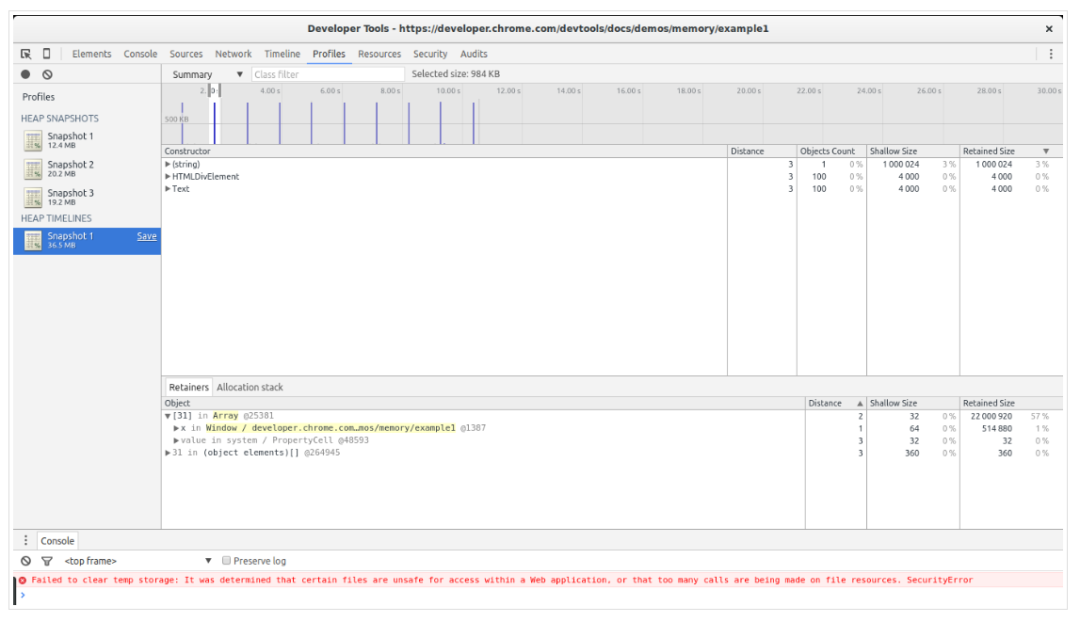Select Snapshot 3 of 19.2 MB
This screenshot has width=1080, height=622.
87,197
